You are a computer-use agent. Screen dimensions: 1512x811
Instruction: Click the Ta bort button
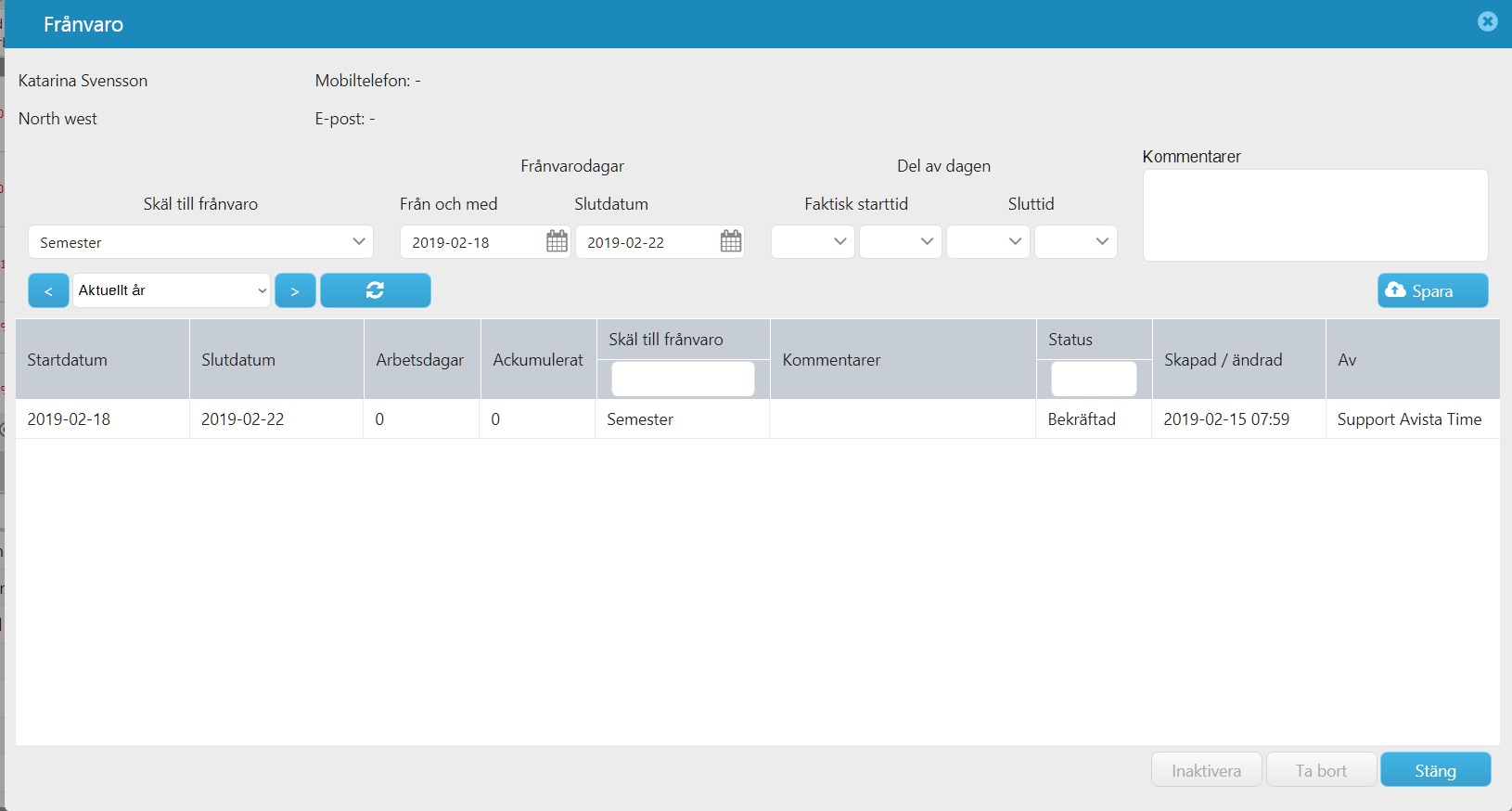point(1321,770)
